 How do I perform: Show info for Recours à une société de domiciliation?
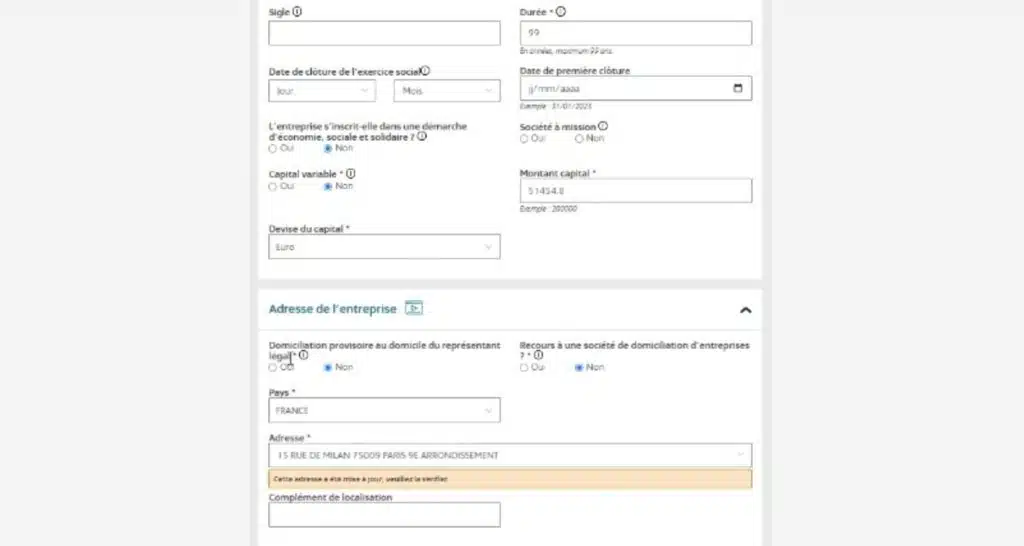point(538,355)
